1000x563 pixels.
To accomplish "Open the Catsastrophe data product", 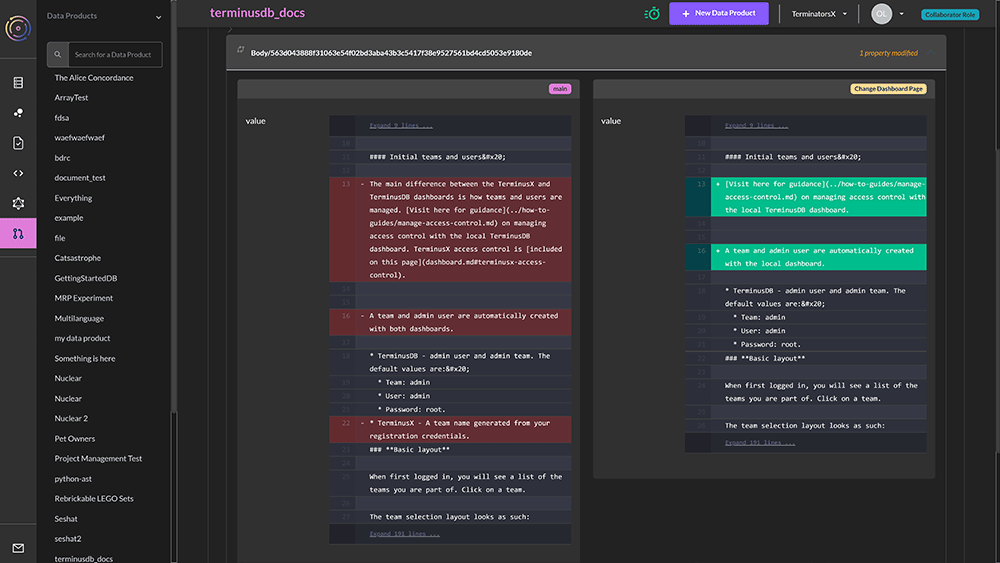I will pos(78,258).
